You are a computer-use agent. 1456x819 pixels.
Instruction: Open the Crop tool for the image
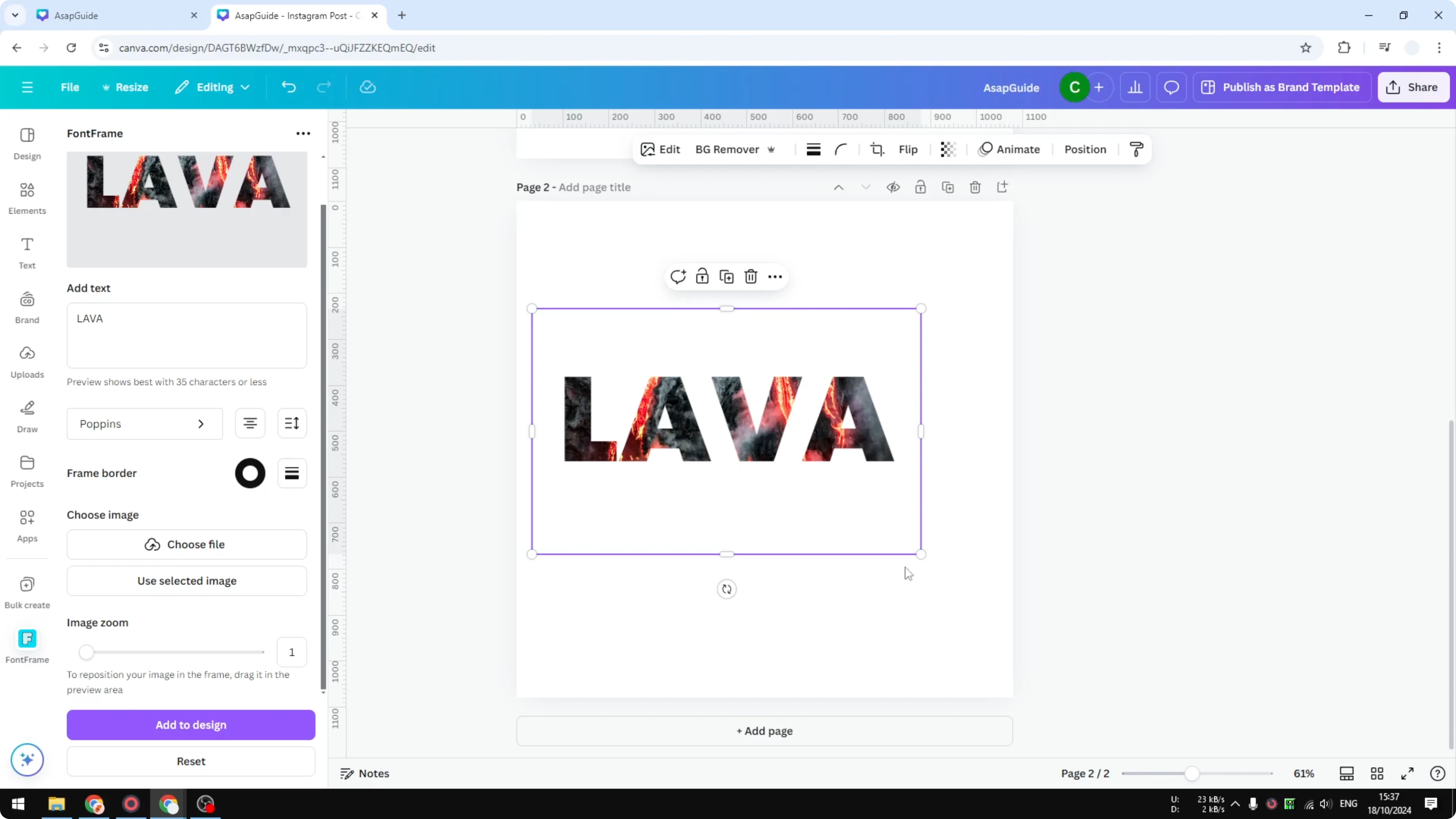point(877,149)
